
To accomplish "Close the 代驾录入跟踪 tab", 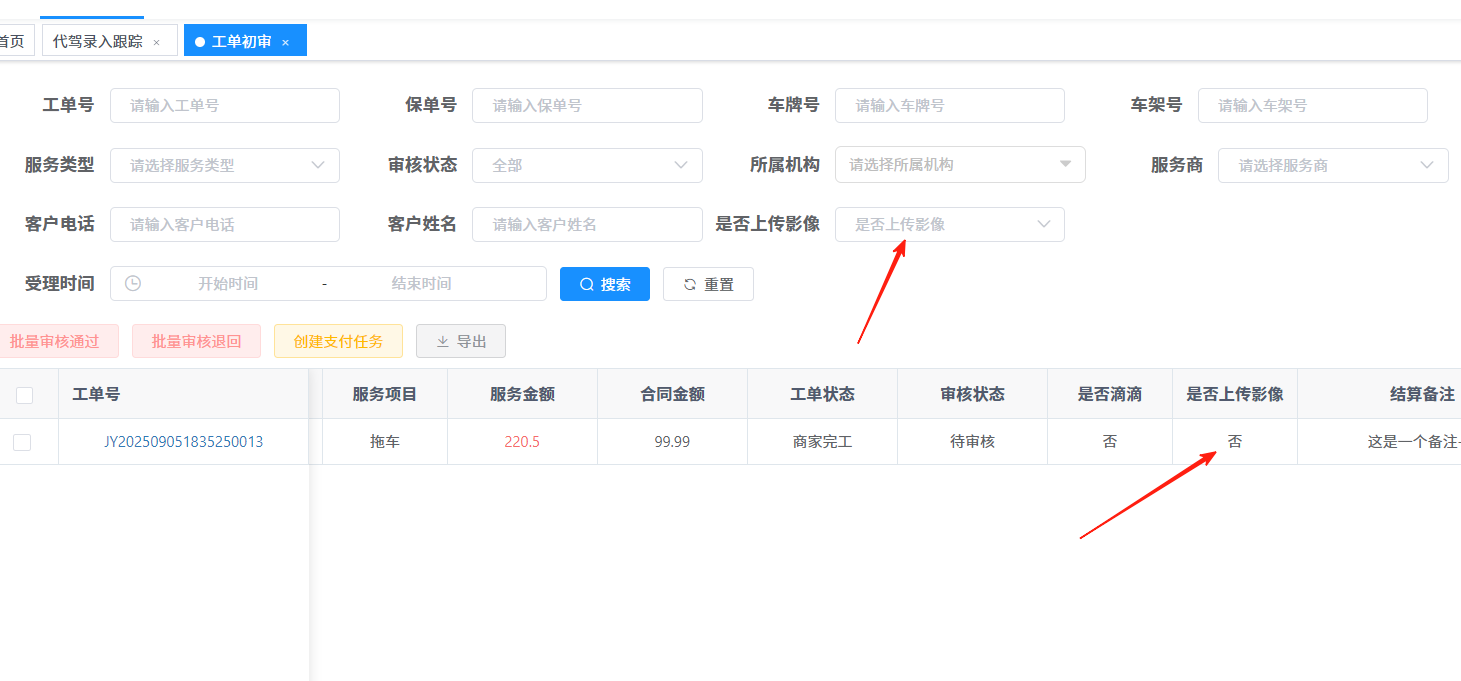I will point(156,42).
